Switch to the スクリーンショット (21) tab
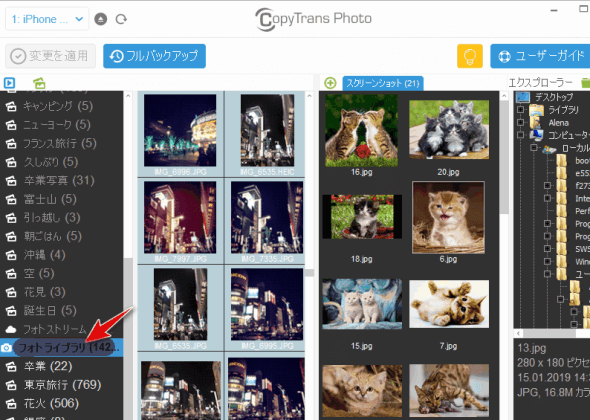Image resolution: width=590 pixels, height=420 pixels. coord(383,83)
